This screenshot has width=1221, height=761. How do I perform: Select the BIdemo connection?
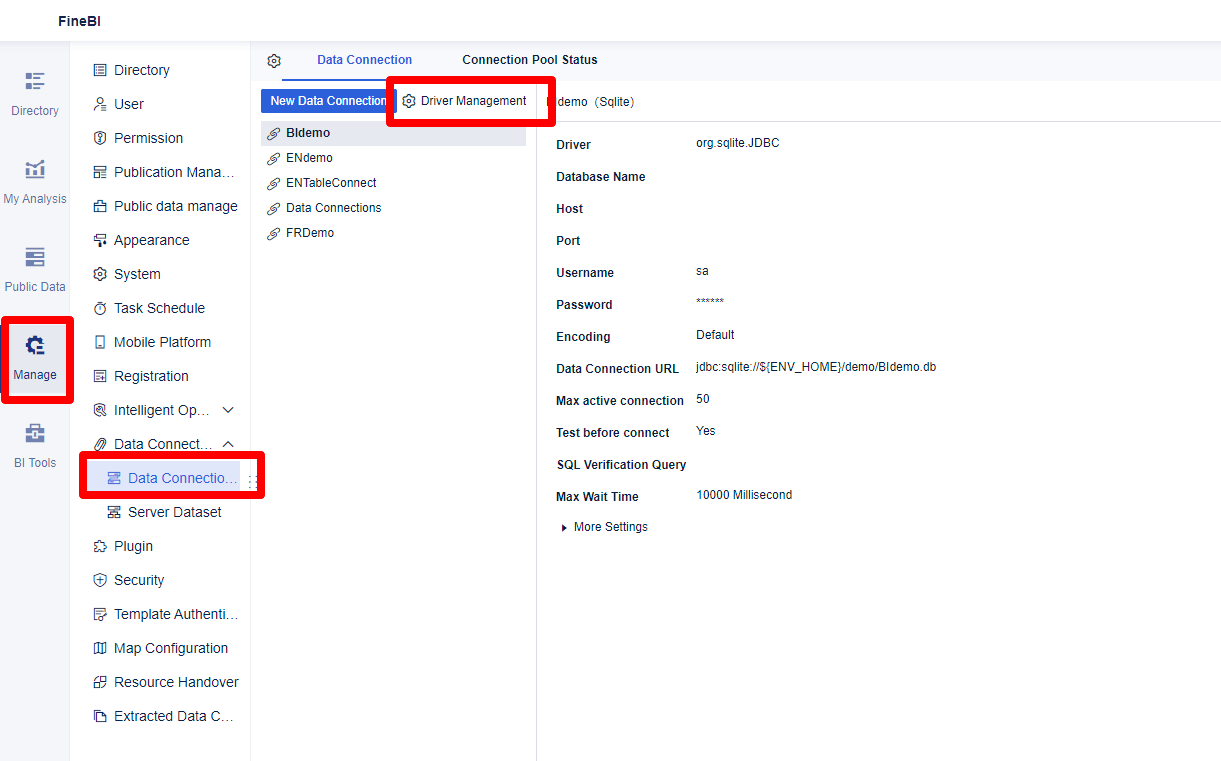[393, 133]
